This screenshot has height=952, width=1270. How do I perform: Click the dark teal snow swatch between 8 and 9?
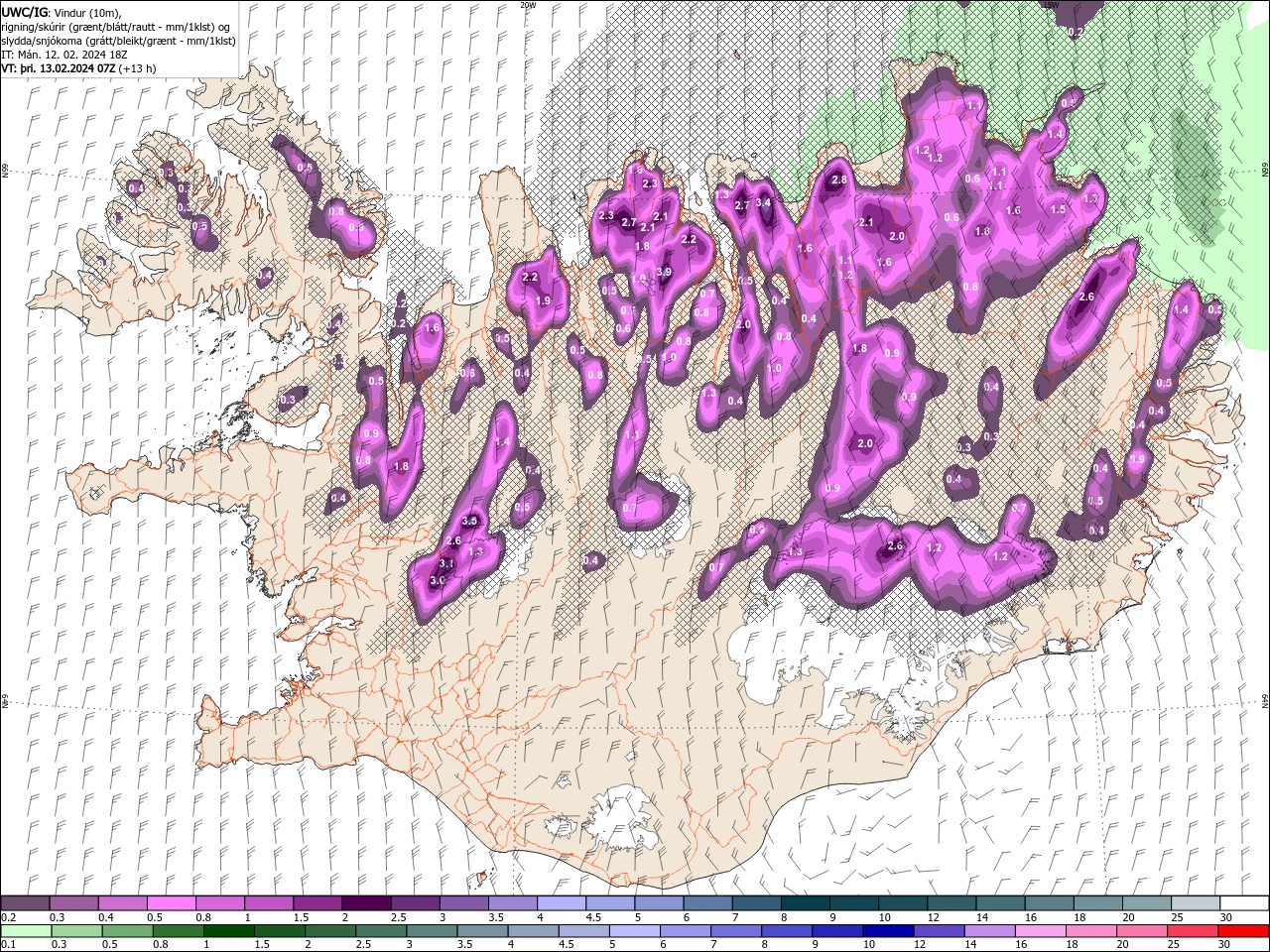[805, 902]
